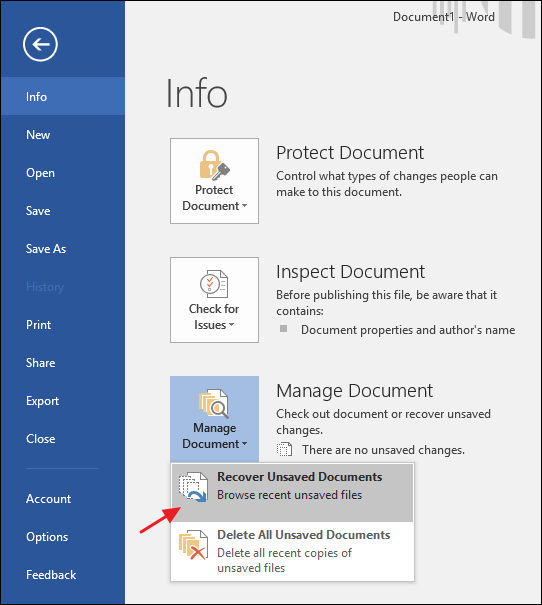This screenshot has width=542, height=605.
Task: Expand the Check for Issues dropdown arrow
Action: tap(231, 325)
